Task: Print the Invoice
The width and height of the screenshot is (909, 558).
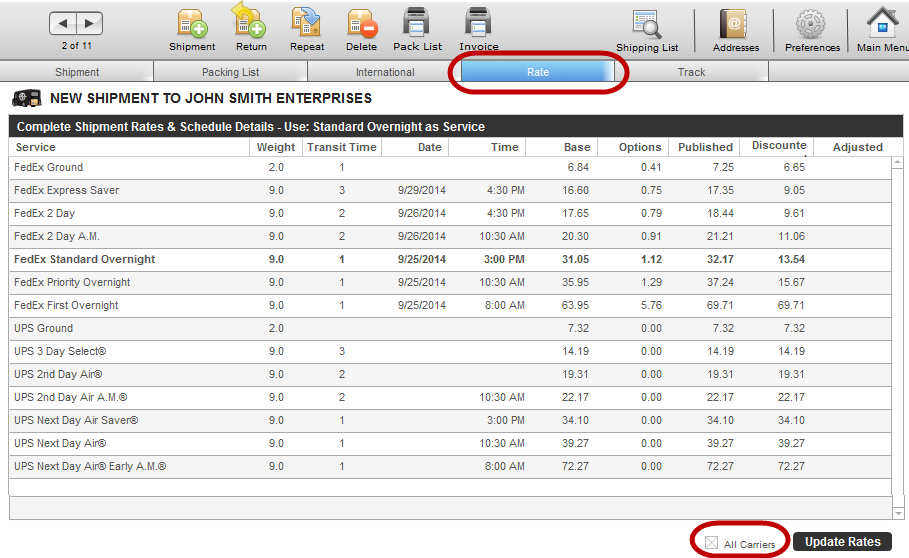Action: 479,30
